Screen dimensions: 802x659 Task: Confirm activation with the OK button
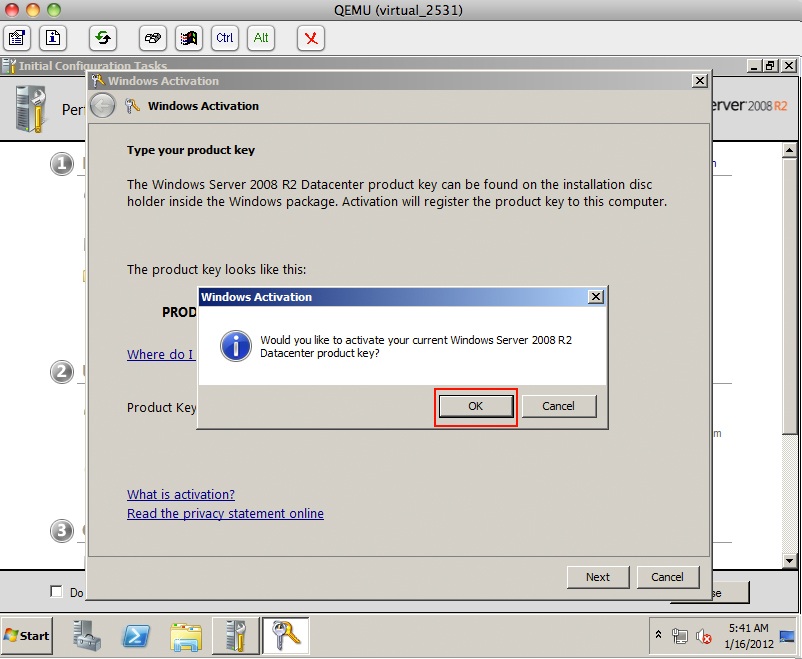tap(476, 406)
